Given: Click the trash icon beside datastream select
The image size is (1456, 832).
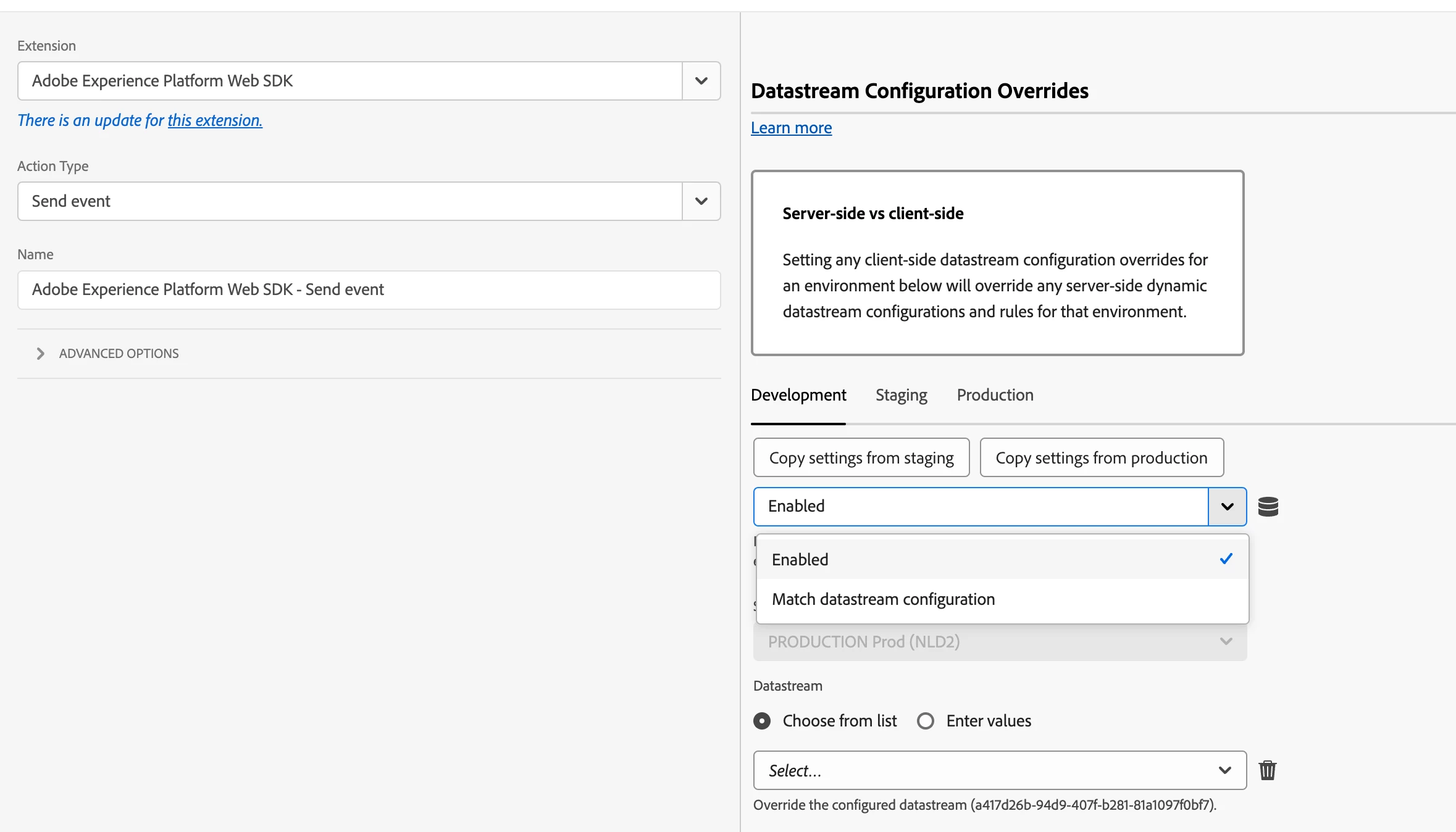Looking at the screenshot, I should coord(1267,770).
